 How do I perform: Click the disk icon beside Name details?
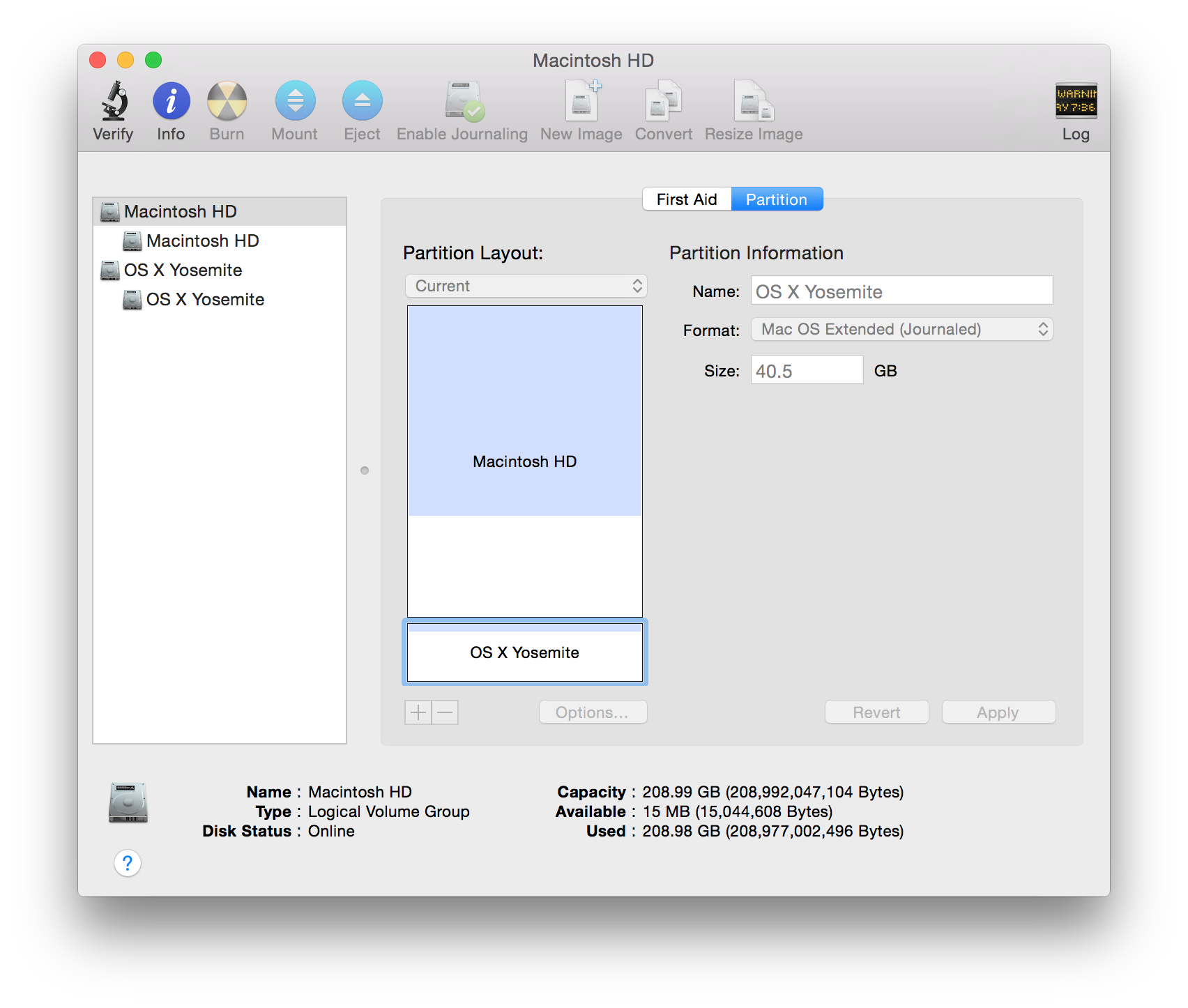click(128, 803)
